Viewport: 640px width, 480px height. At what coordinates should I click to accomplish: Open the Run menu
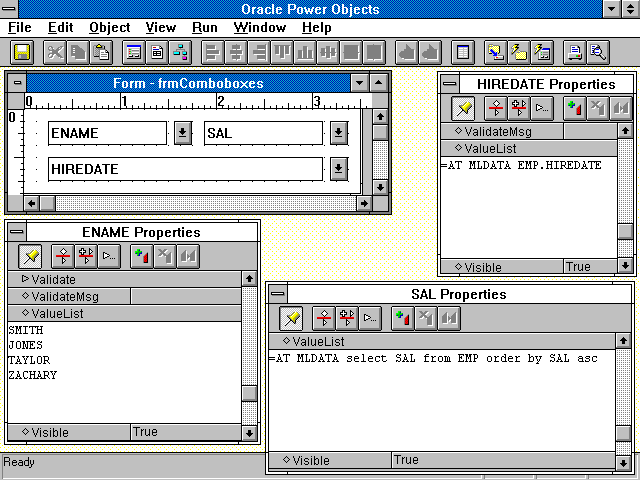(x=205, y=27)
